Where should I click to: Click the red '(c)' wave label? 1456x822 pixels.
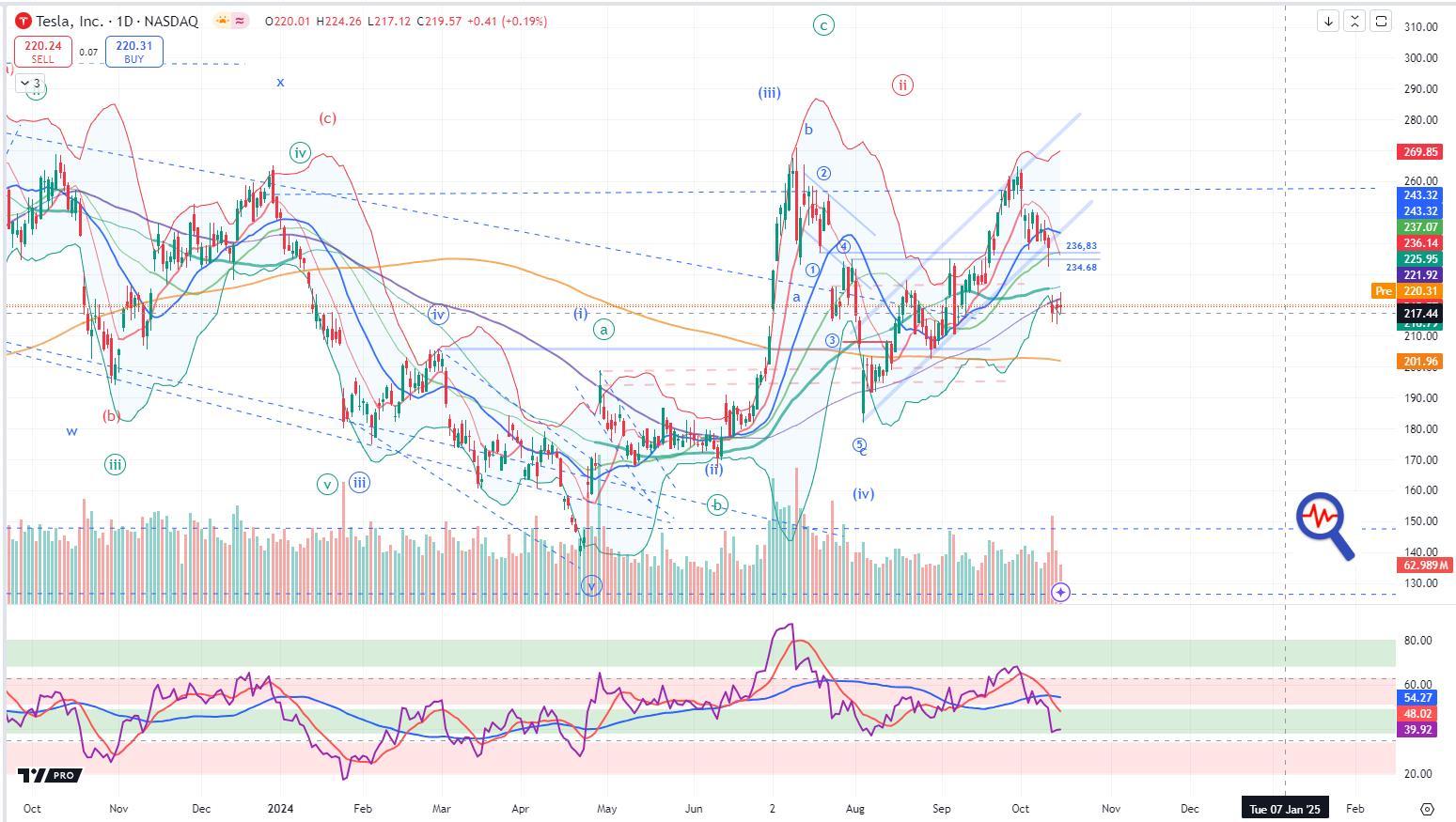coord(327,118)
